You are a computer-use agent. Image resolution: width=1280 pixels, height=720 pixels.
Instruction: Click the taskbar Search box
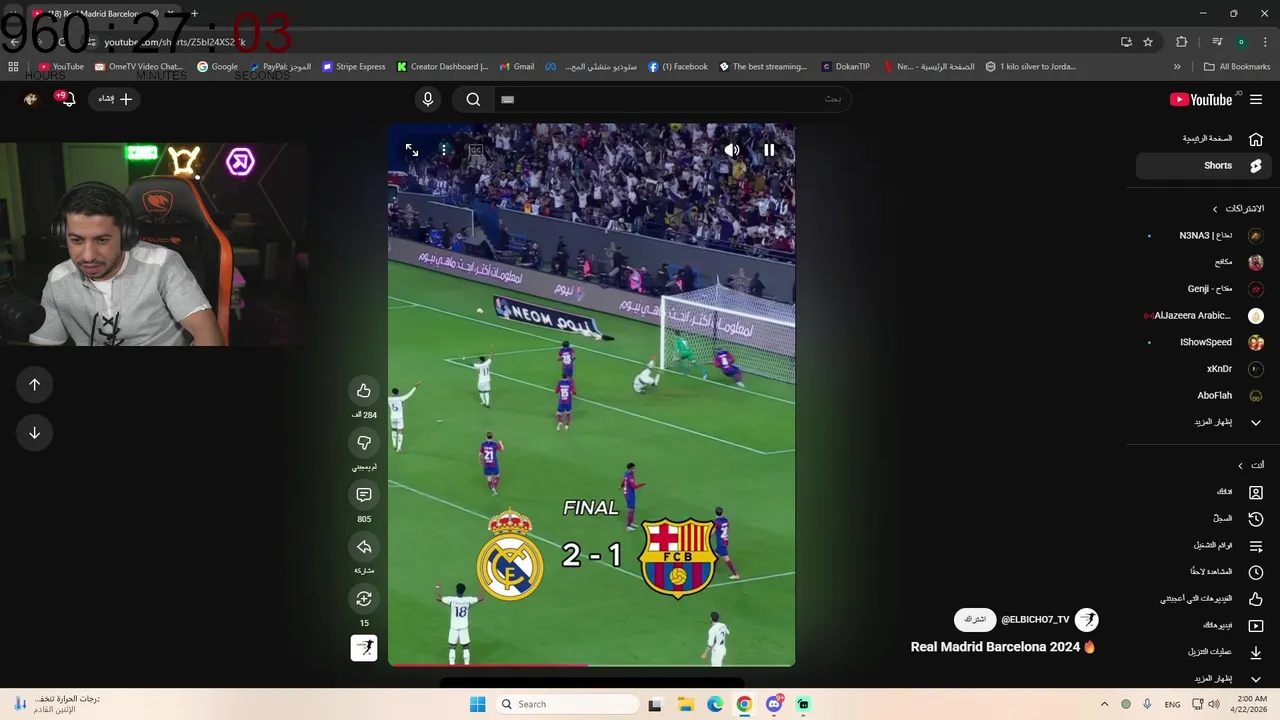click(x=567, y=704)
